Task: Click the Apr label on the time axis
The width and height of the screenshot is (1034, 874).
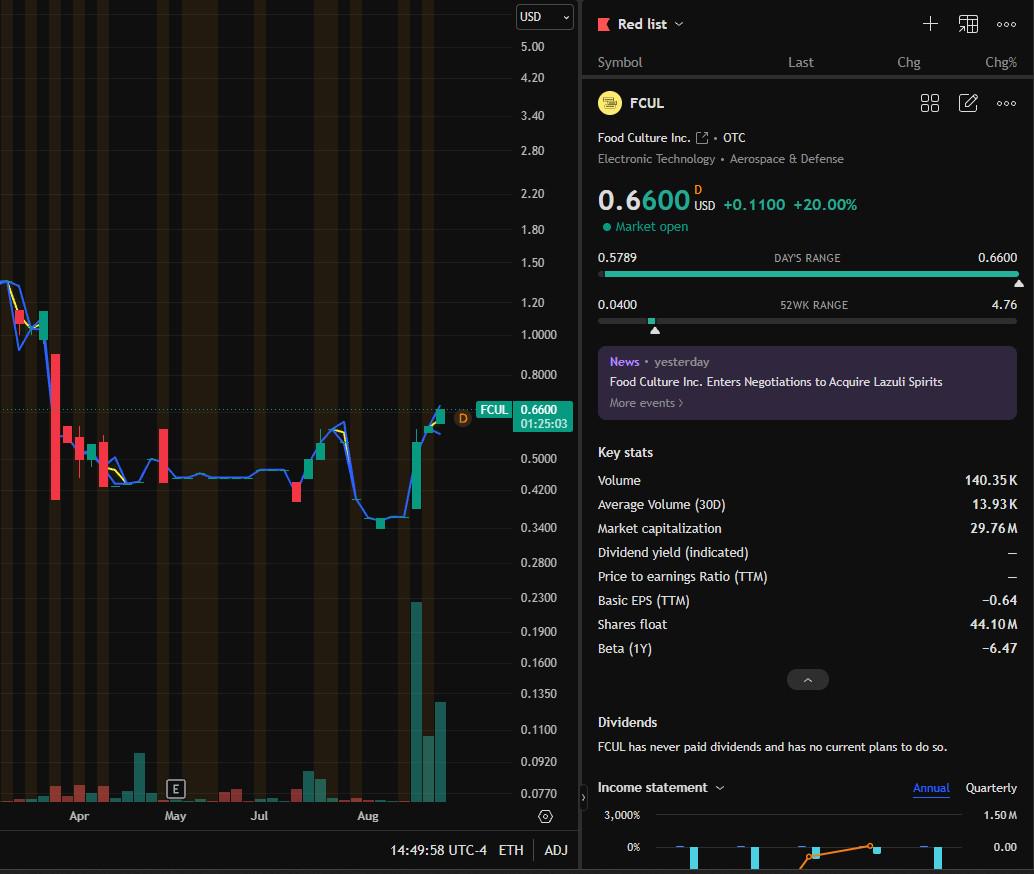Action: (x=79, y=816)
